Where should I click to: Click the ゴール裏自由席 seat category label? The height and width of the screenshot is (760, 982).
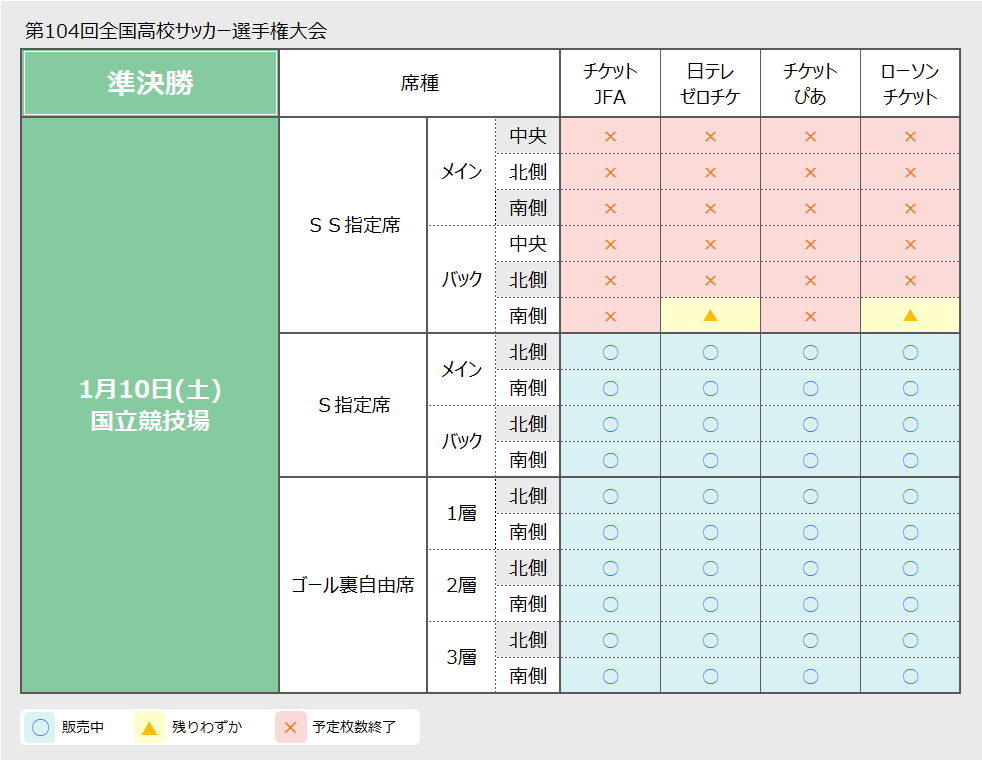point(353,585)
